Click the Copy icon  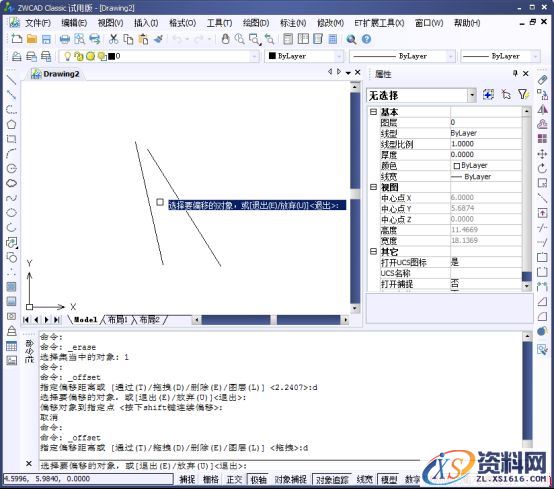[128, 39]
